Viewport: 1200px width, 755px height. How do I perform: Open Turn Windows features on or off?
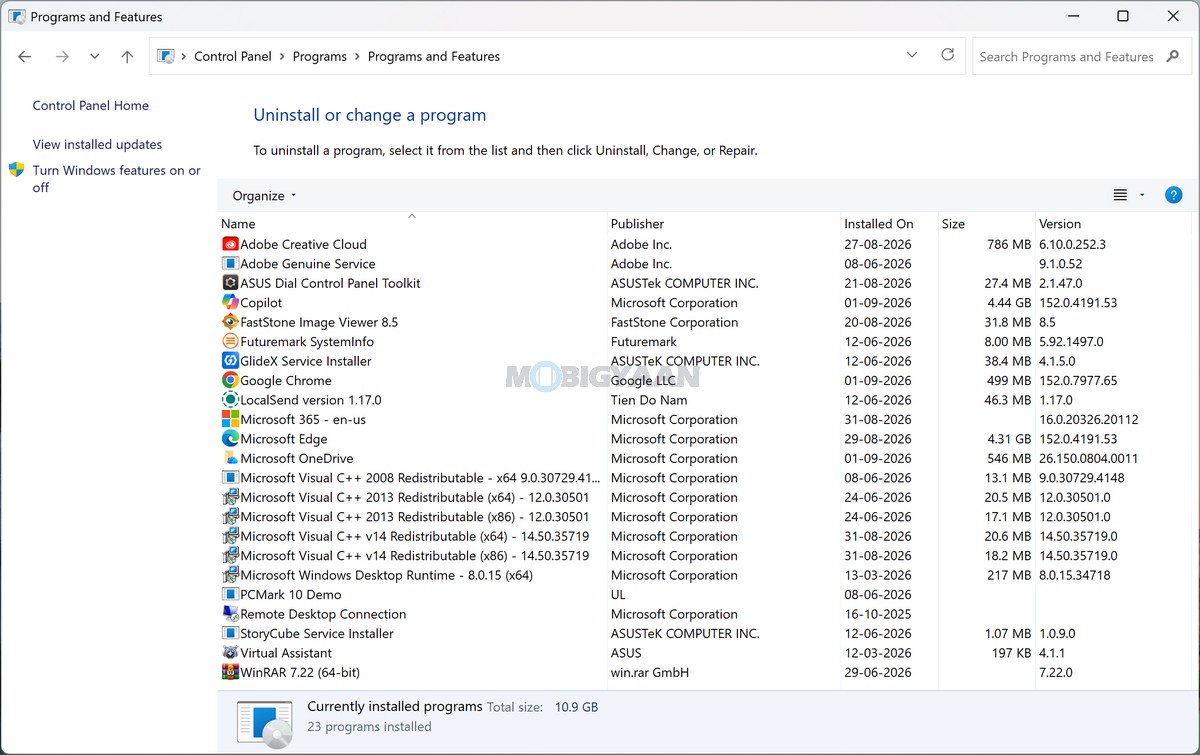[117, 179]
